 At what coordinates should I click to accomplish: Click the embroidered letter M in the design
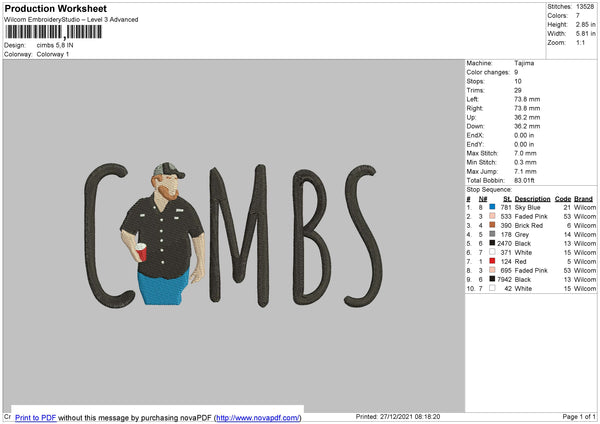[239, 236]
